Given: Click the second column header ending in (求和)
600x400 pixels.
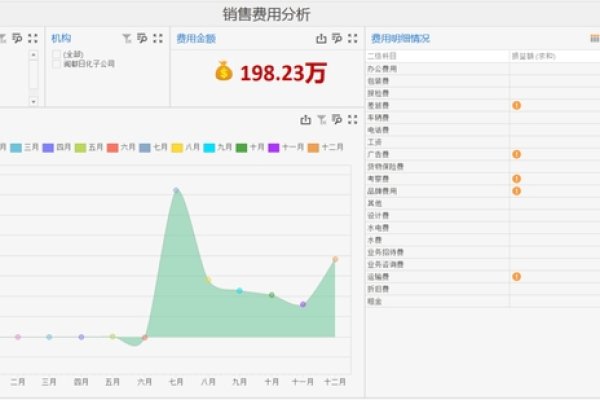Looking at the screenshot, I should pyautogui.click(x=533, y=56).
